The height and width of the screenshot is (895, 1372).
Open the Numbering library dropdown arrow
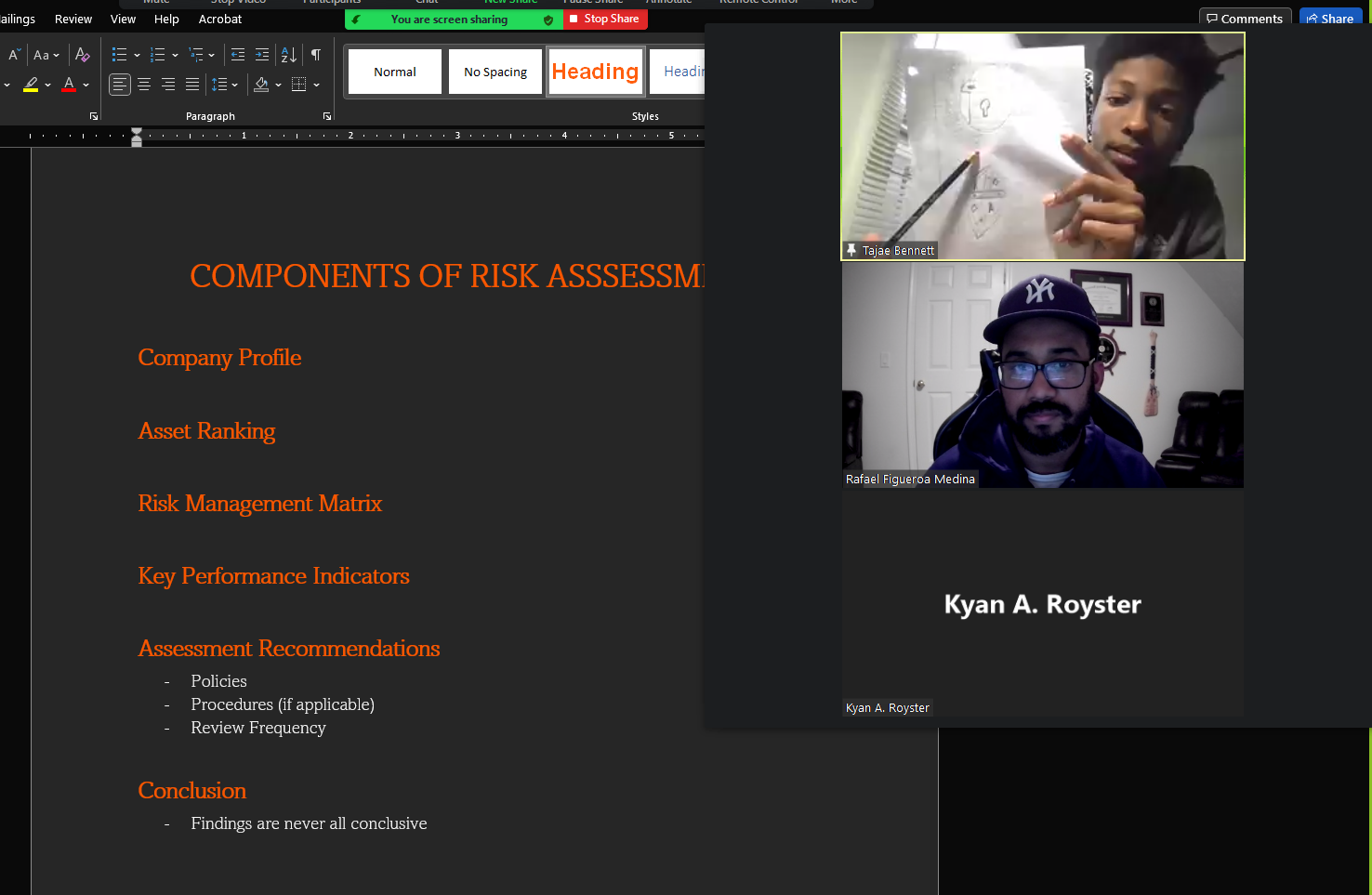(175, 56)
